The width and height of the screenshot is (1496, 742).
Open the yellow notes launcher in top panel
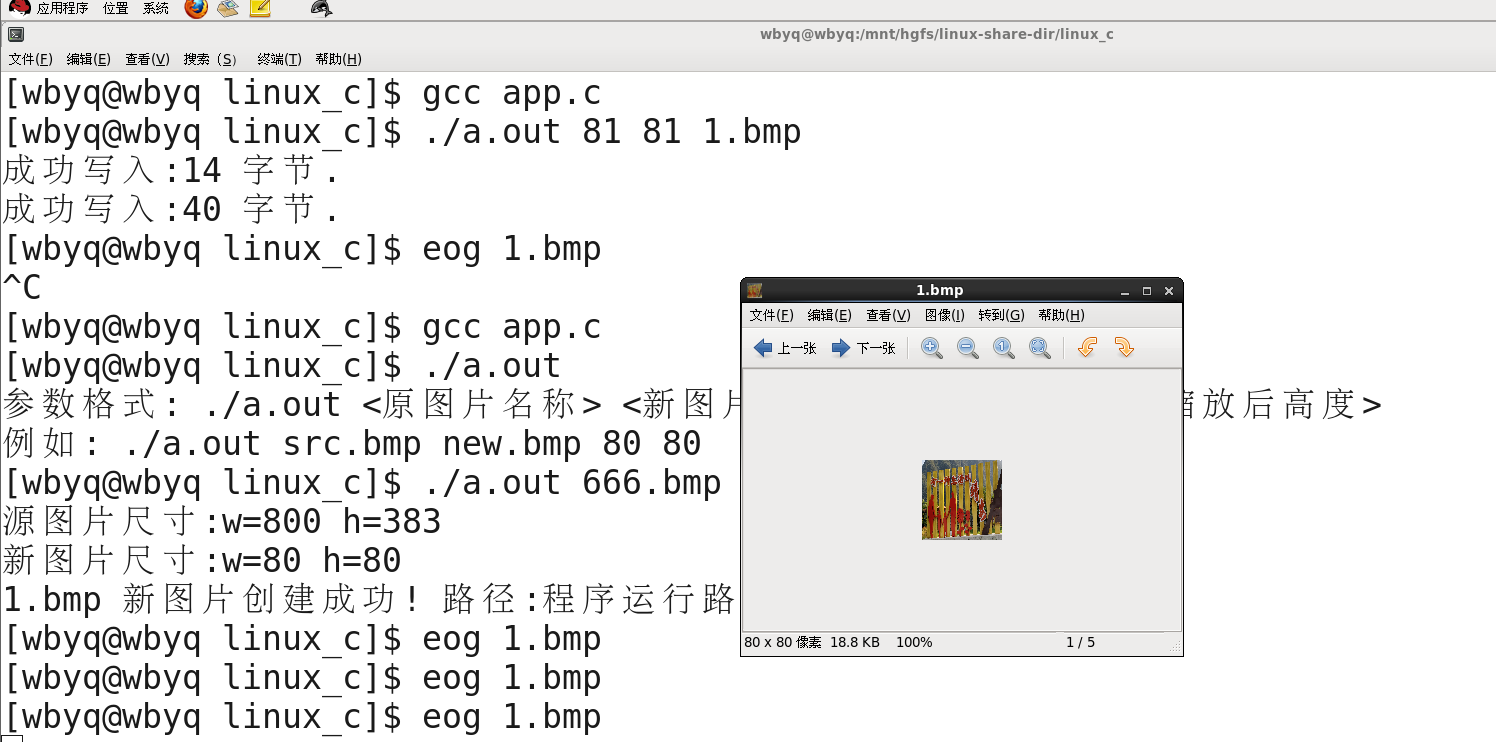[260, 9]
